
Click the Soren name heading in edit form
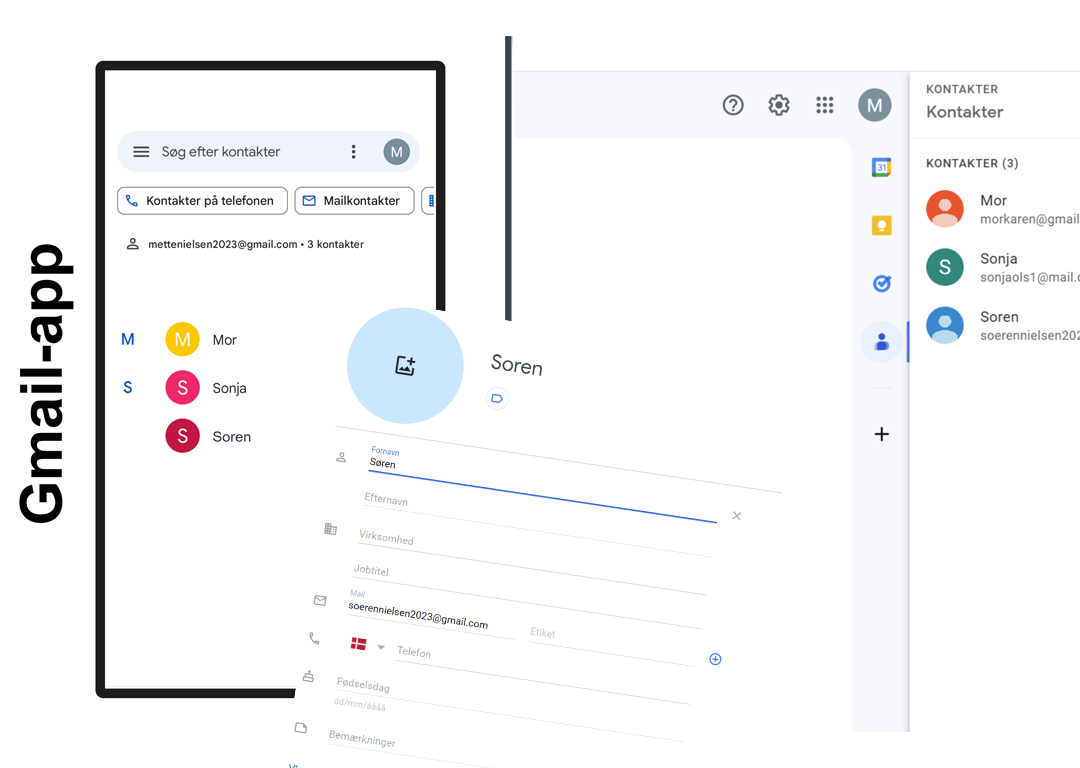pos(517,364)
